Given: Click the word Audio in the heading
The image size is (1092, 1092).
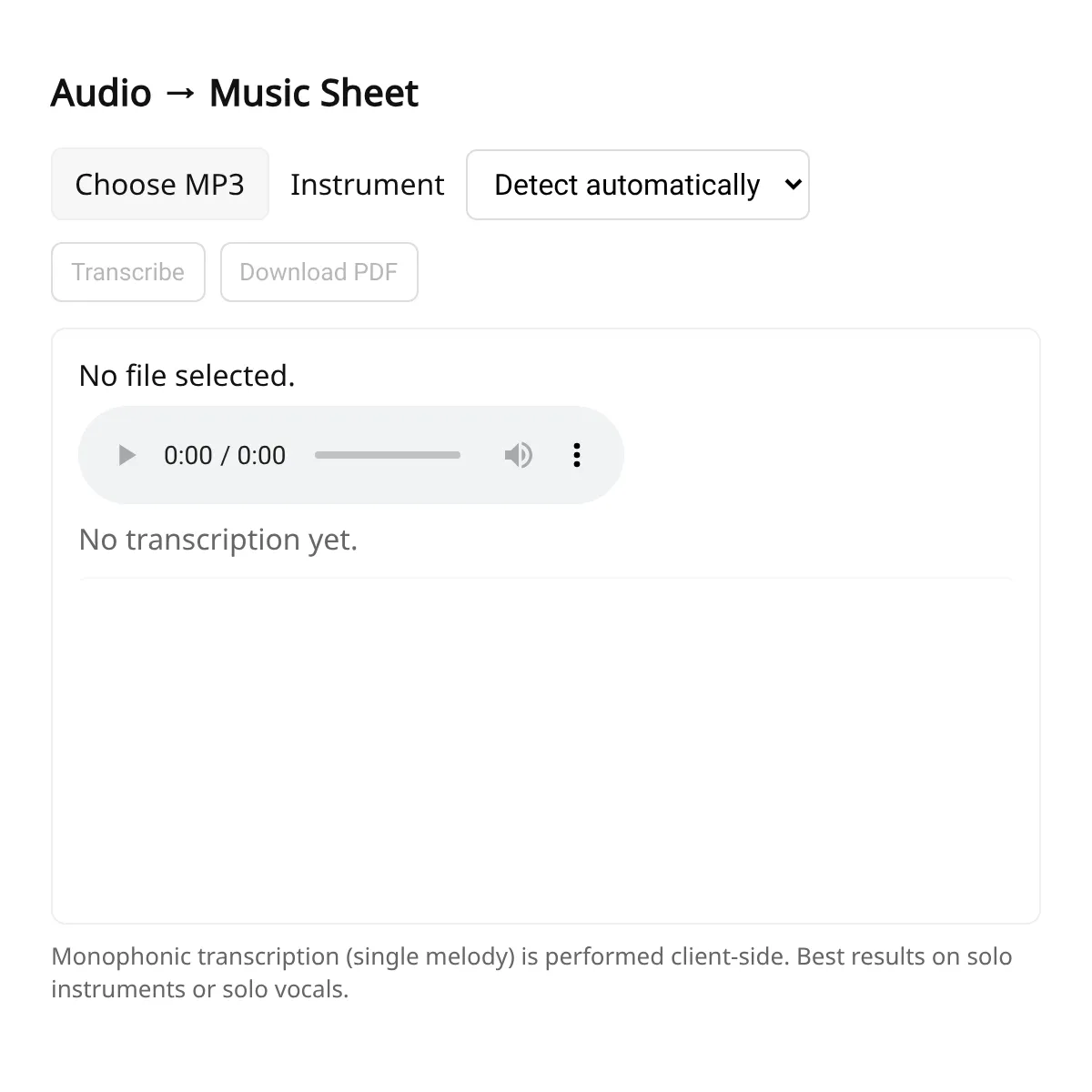Looking at the screenshot, I should click(101, 93).
